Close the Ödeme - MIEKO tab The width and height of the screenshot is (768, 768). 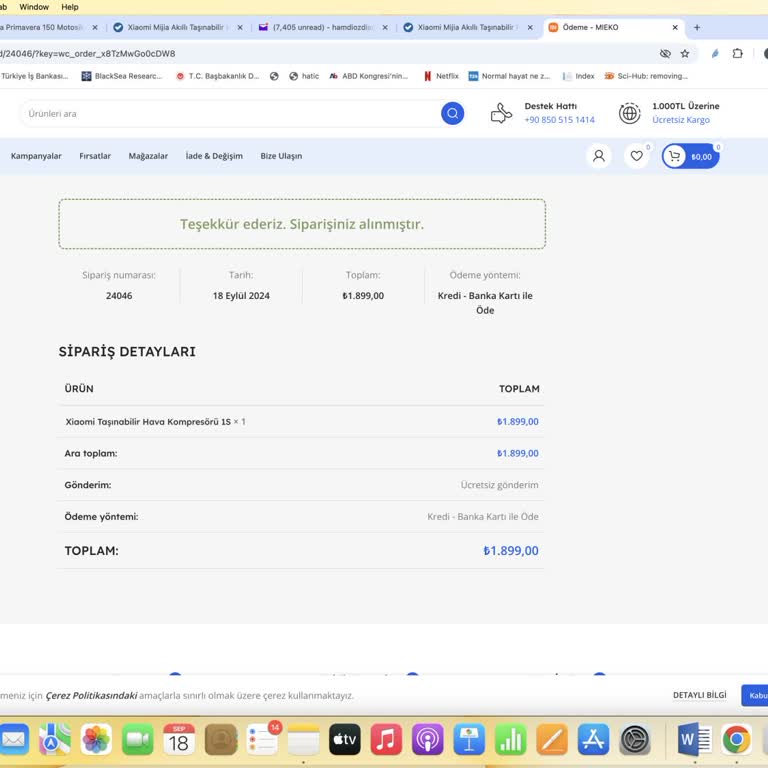(675, 27)
